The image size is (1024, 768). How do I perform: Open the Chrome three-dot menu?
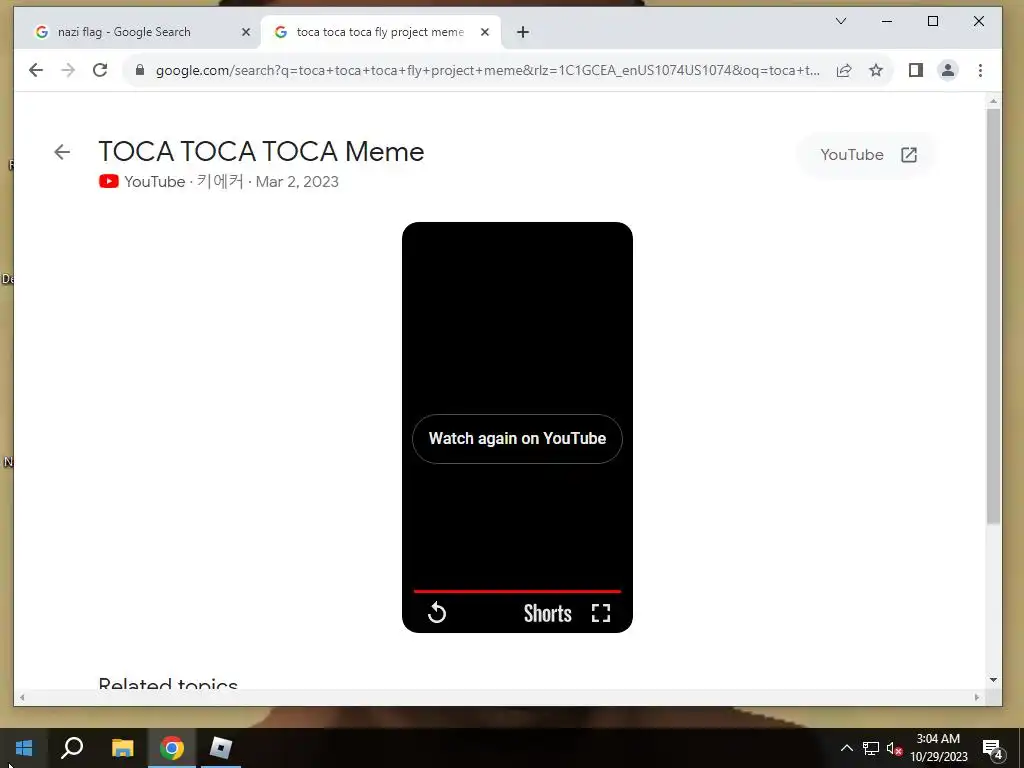[x=980, y=70]
